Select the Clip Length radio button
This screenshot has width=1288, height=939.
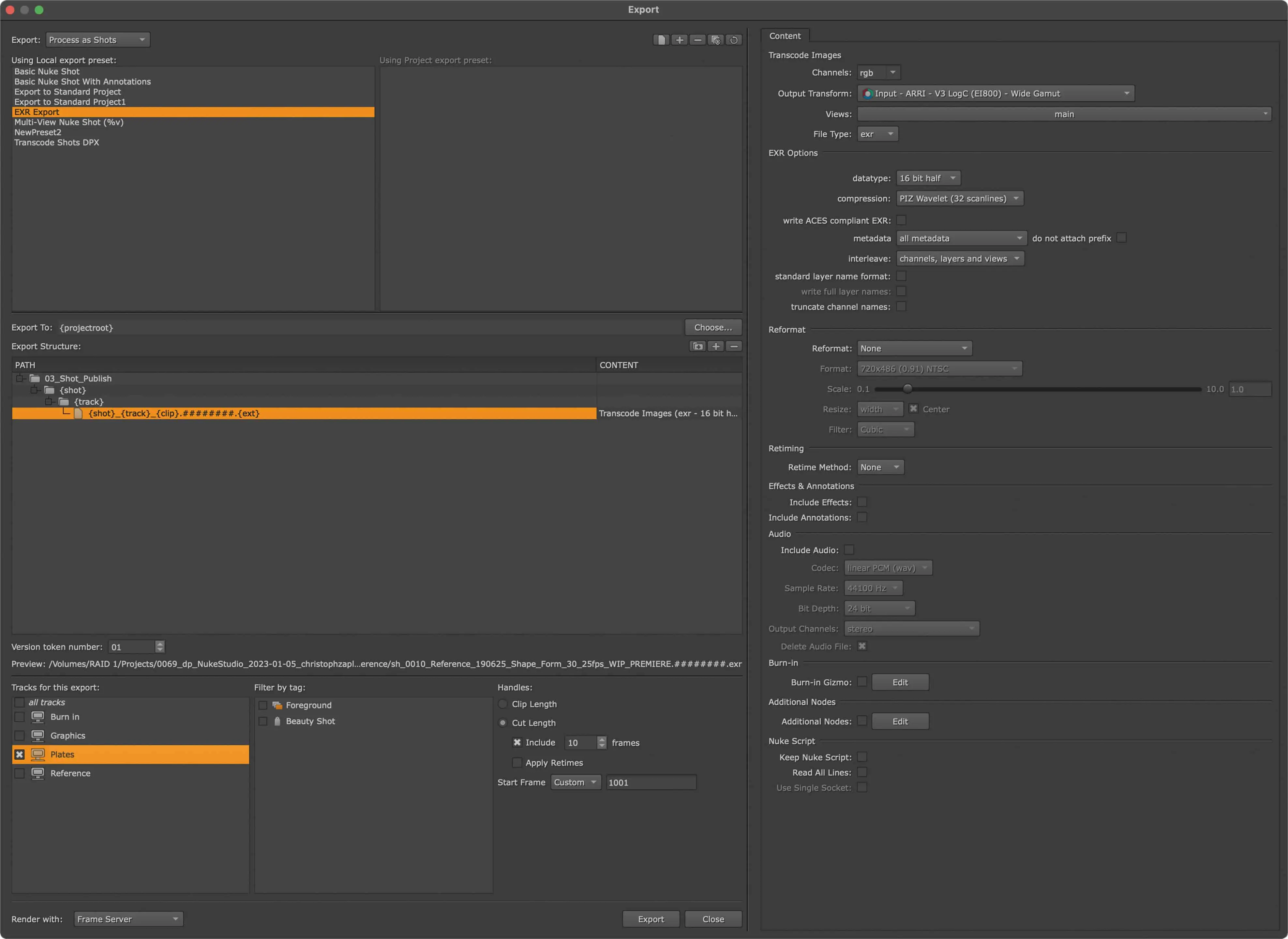pos(502,704)
